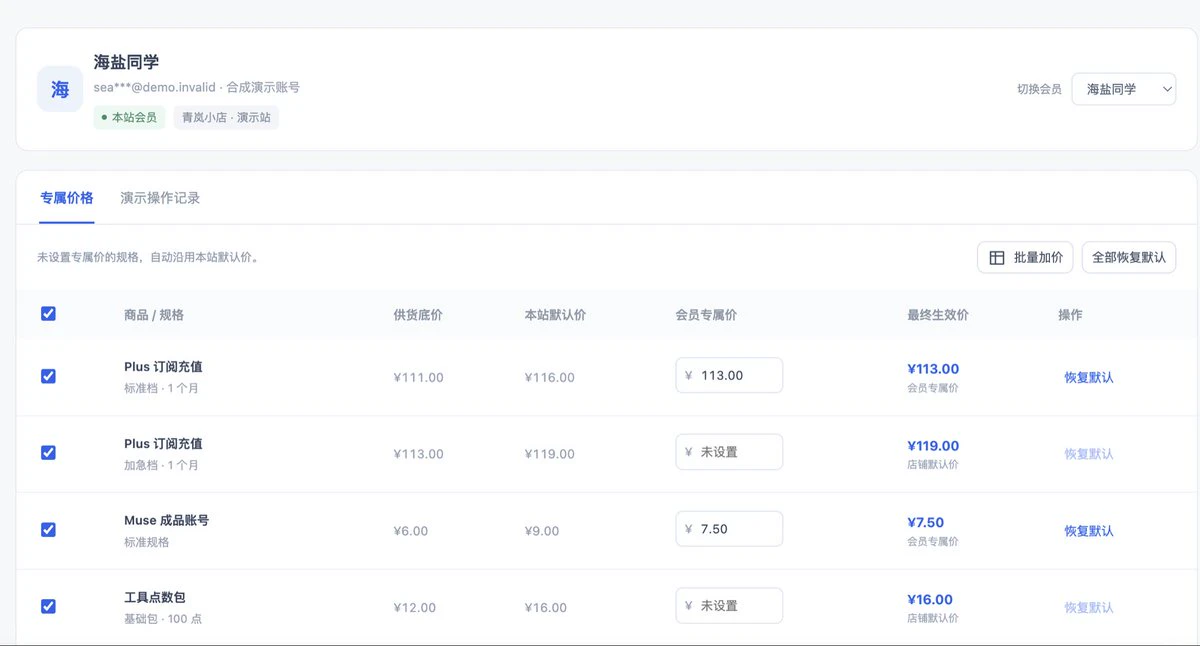
Task: Open the 批量加价 bulk markup button
Action: [1025, 257]
